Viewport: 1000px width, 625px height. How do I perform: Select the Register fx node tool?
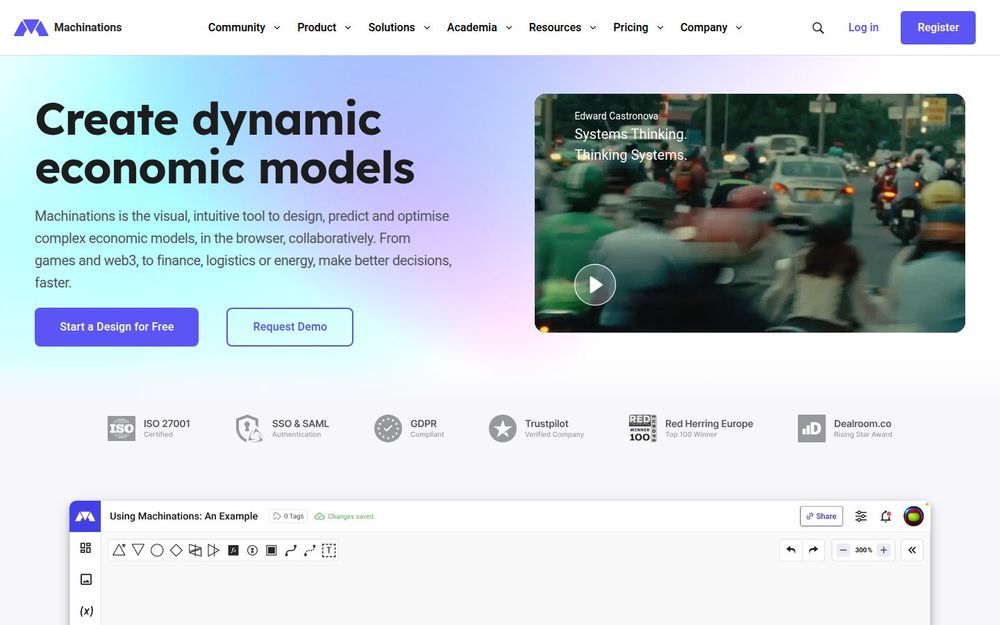[233, 550]
